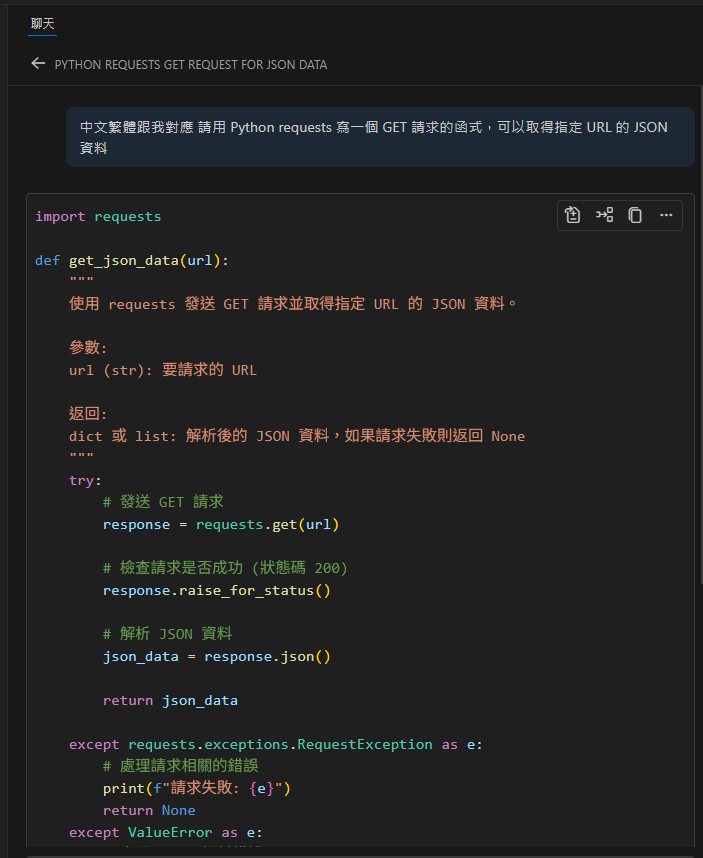Click the back arrow icon
This screenshot has height=858, width=703.
pyautogui.click(x=38, y=63)
